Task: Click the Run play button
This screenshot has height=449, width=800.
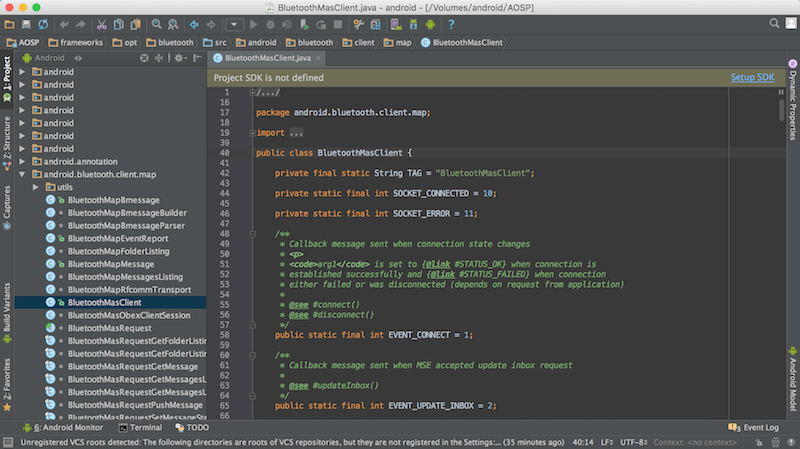Action: click(x=254, y=24)
